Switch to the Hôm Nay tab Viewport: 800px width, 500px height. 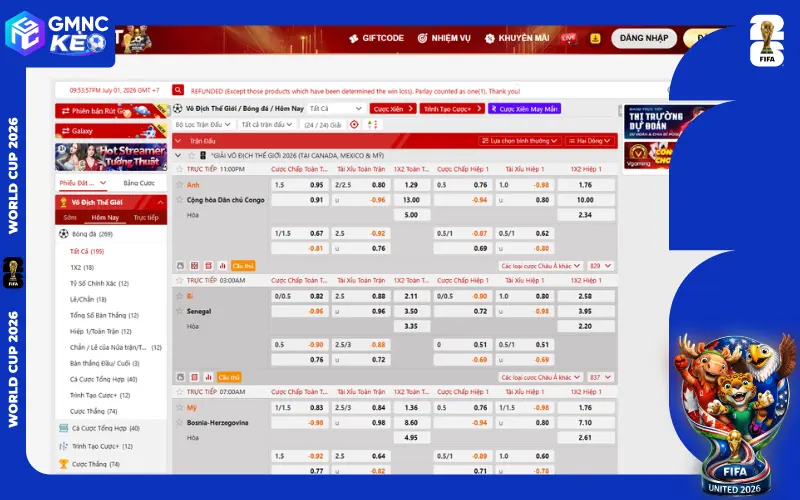(x=105, y=217)
